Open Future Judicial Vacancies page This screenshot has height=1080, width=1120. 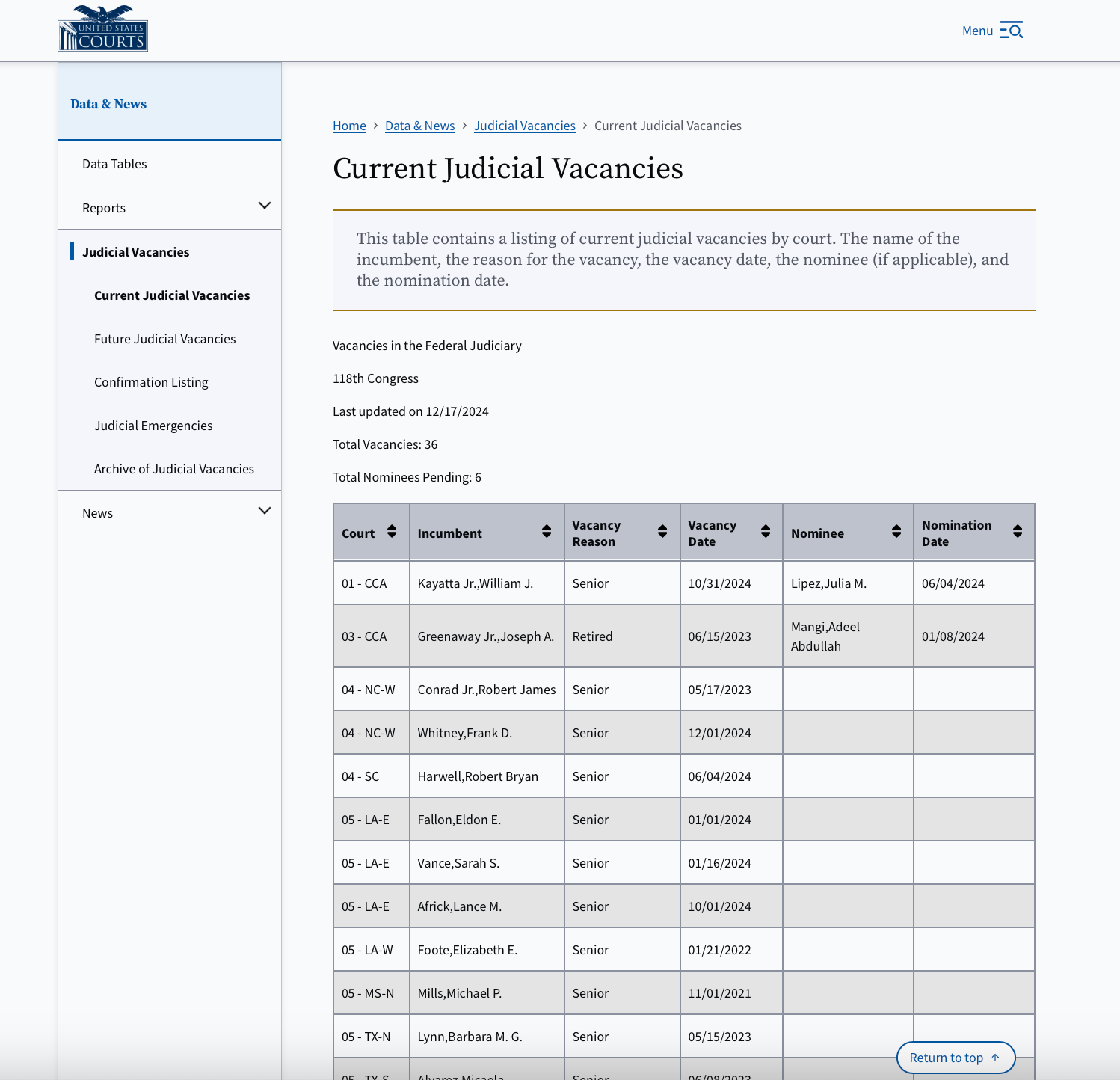[x=165, y=339]
